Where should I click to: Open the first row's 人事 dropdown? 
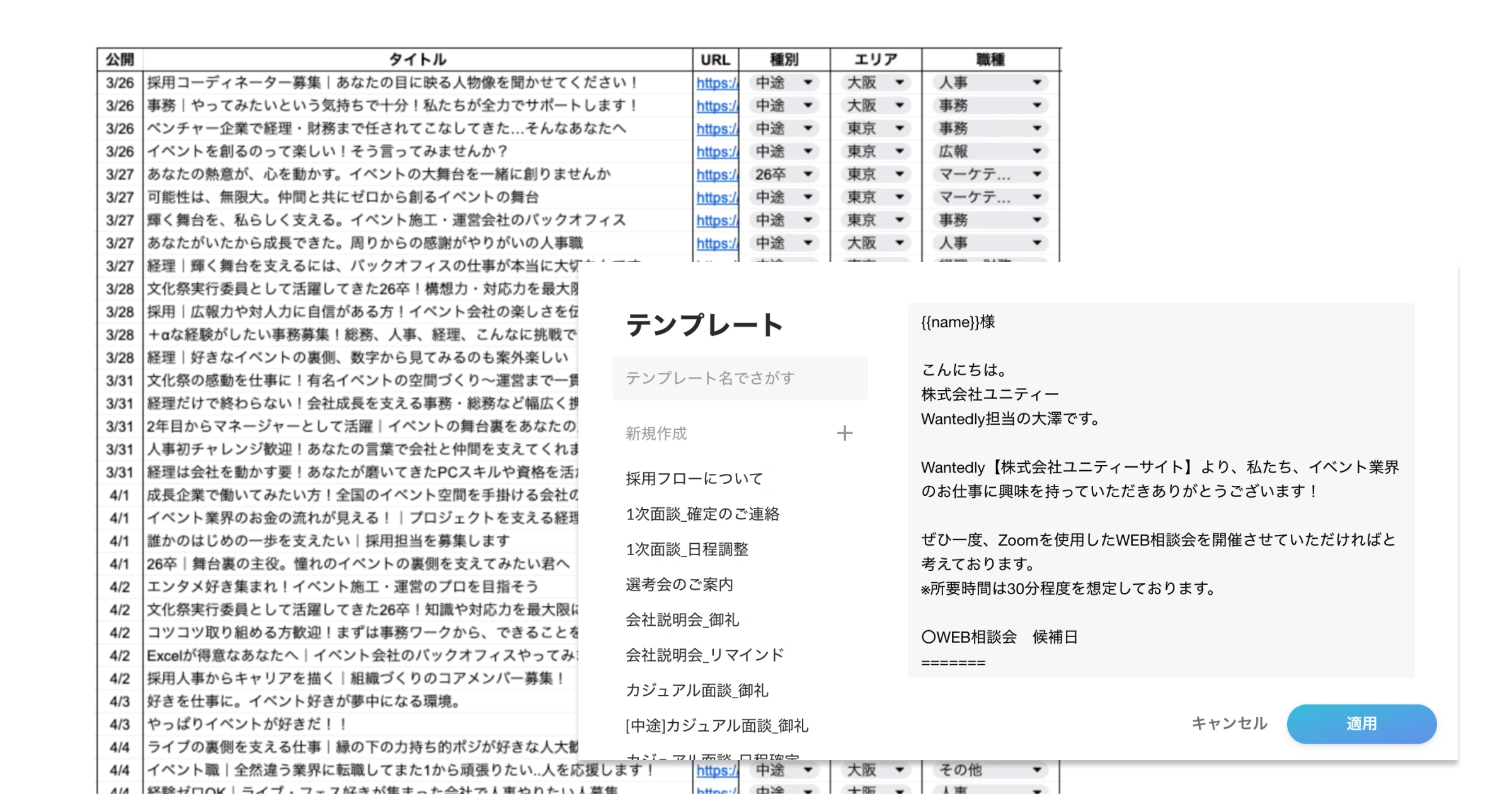pyautogui.click(x=989, y=83)
